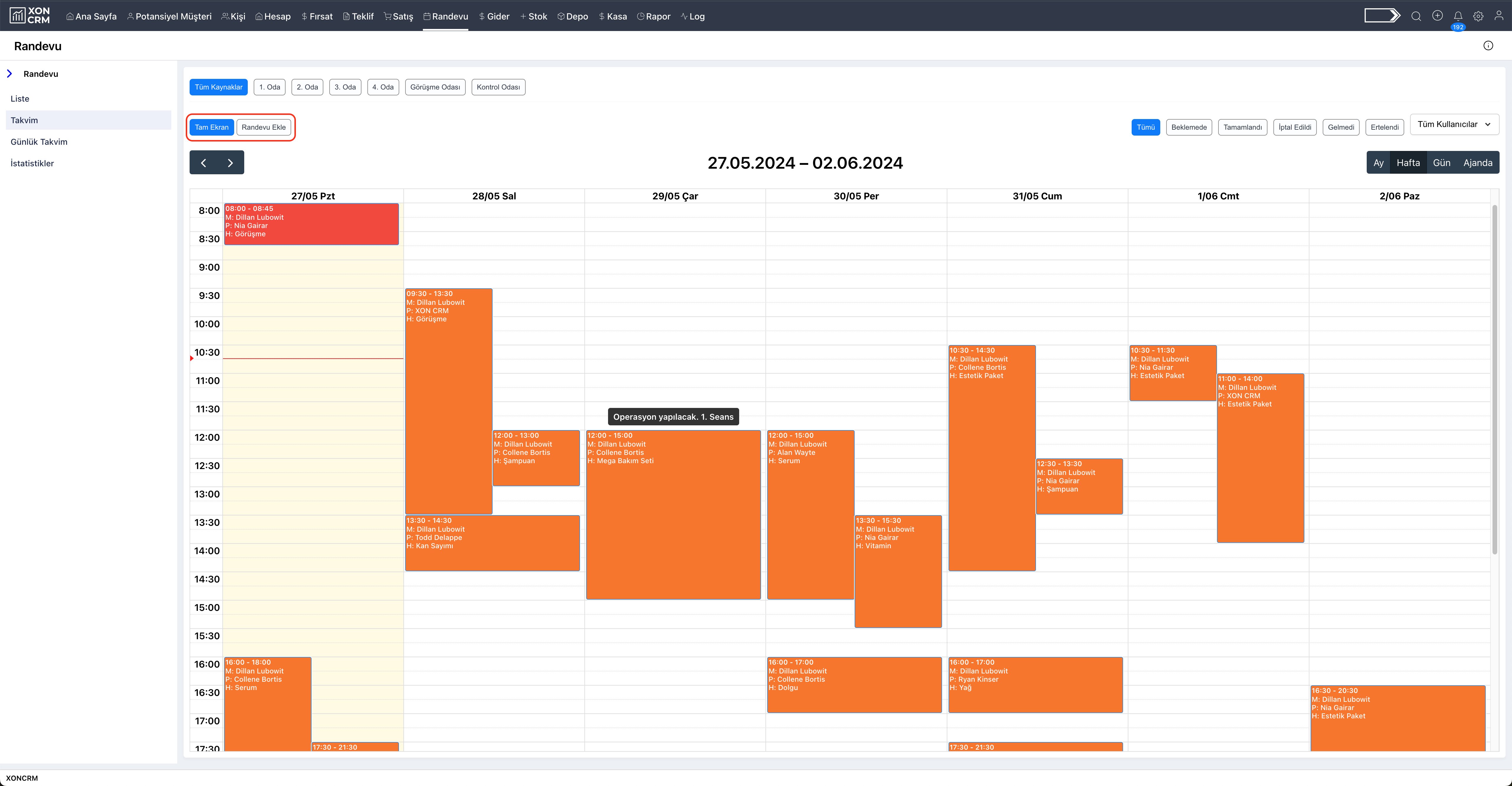This screenshot has height=786, width=1512.
Task: Click the arrow-shaped box in top bar
Action: tap(1382, 15)
